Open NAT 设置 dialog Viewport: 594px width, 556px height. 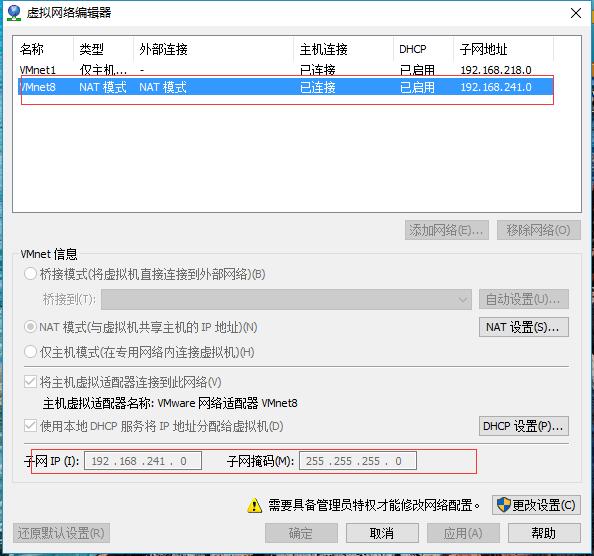pyautogui.click(x=524, y=327)
